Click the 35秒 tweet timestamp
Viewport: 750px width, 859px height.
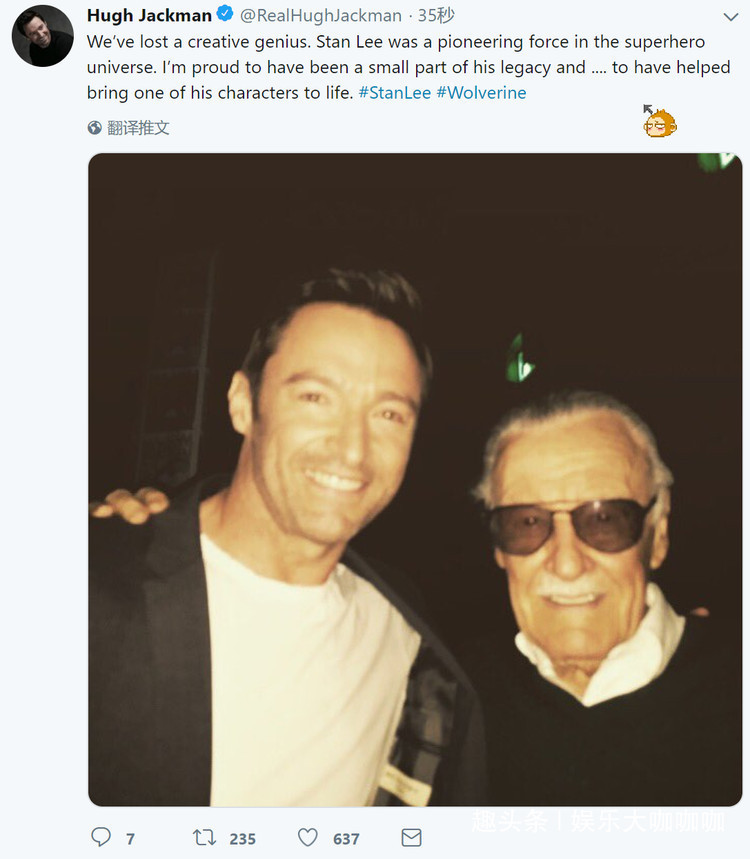click(x=436, y=15)
